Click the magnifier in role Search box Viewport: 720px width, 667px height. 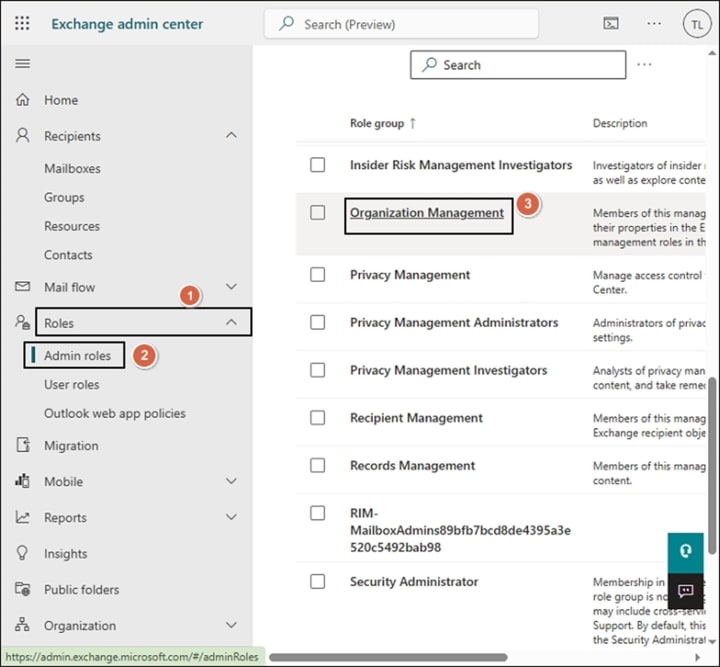click(x=429, y=65)
